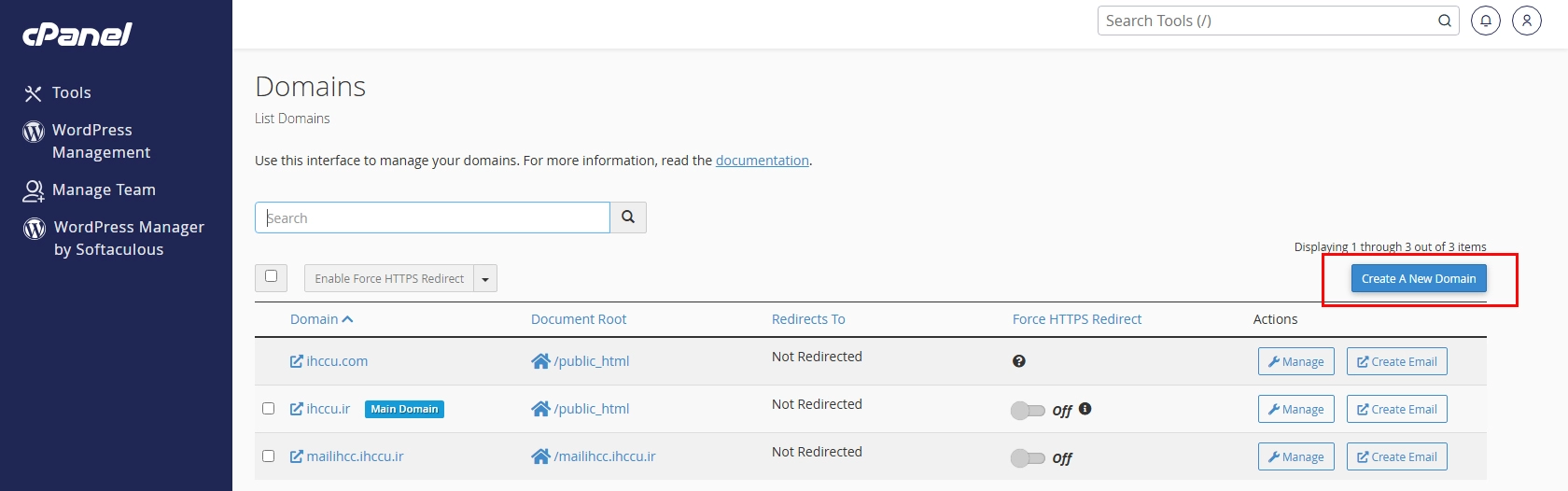Click the home icon for mailihcc.ihccu.ir document root
This screenshot has width=1568, height=491.
[x=540, y=456]
